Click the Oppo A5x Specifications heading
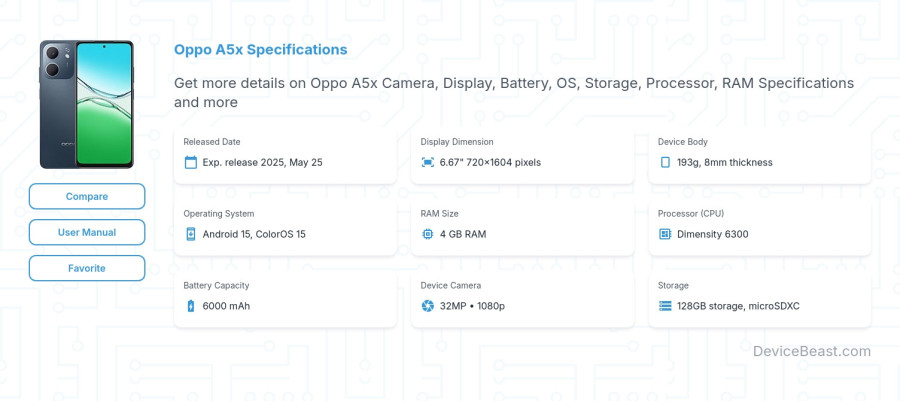The image size is (900, 401). [261, 49]
